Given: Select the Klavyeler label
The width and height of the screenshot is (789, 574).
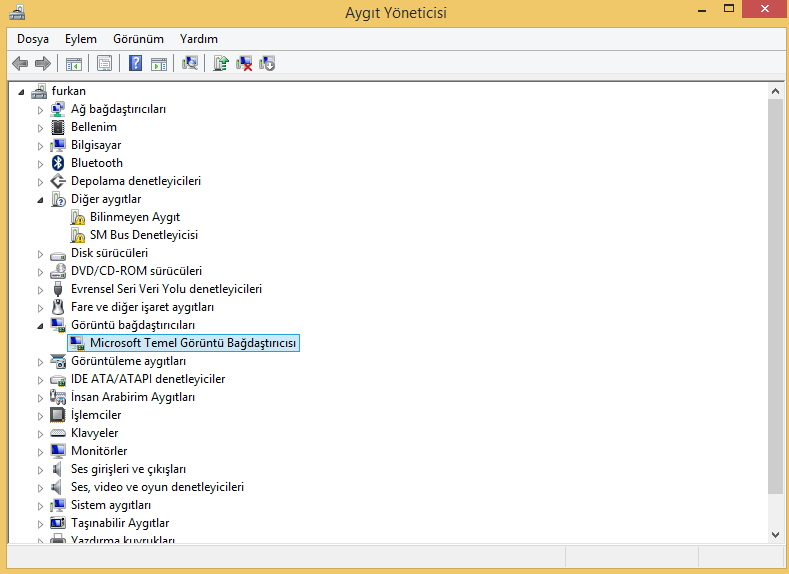Looking at the screenshot, I should 95,433.
